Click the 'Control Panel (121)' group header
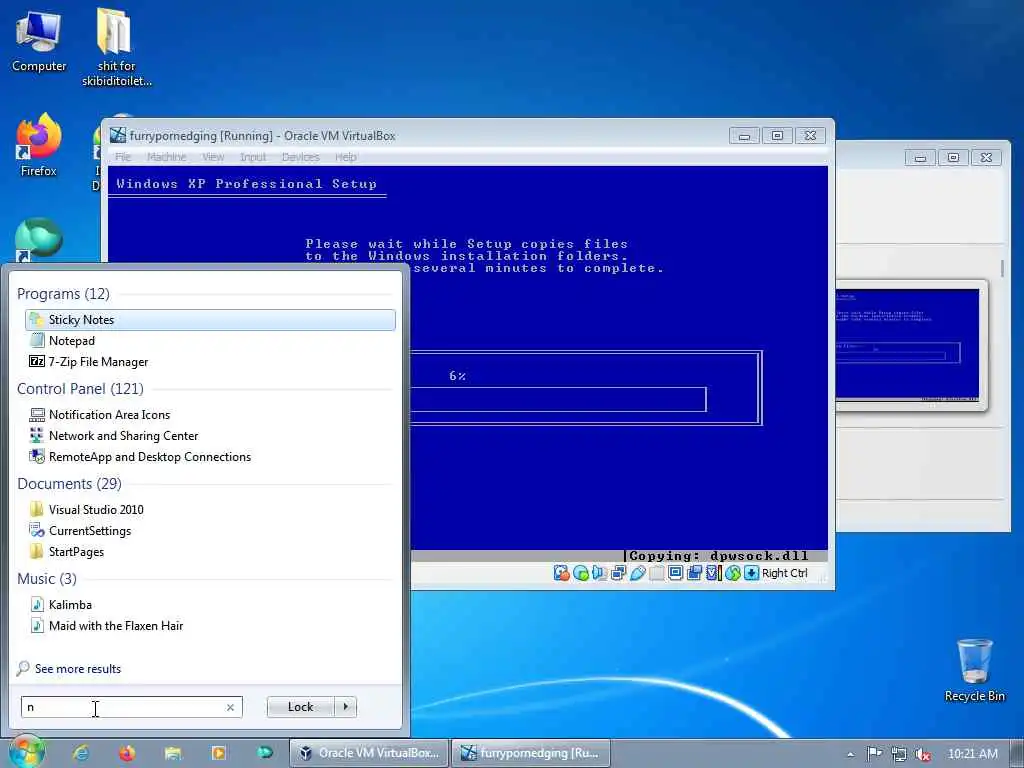1024x768 pixels. (x=80, y=389)
